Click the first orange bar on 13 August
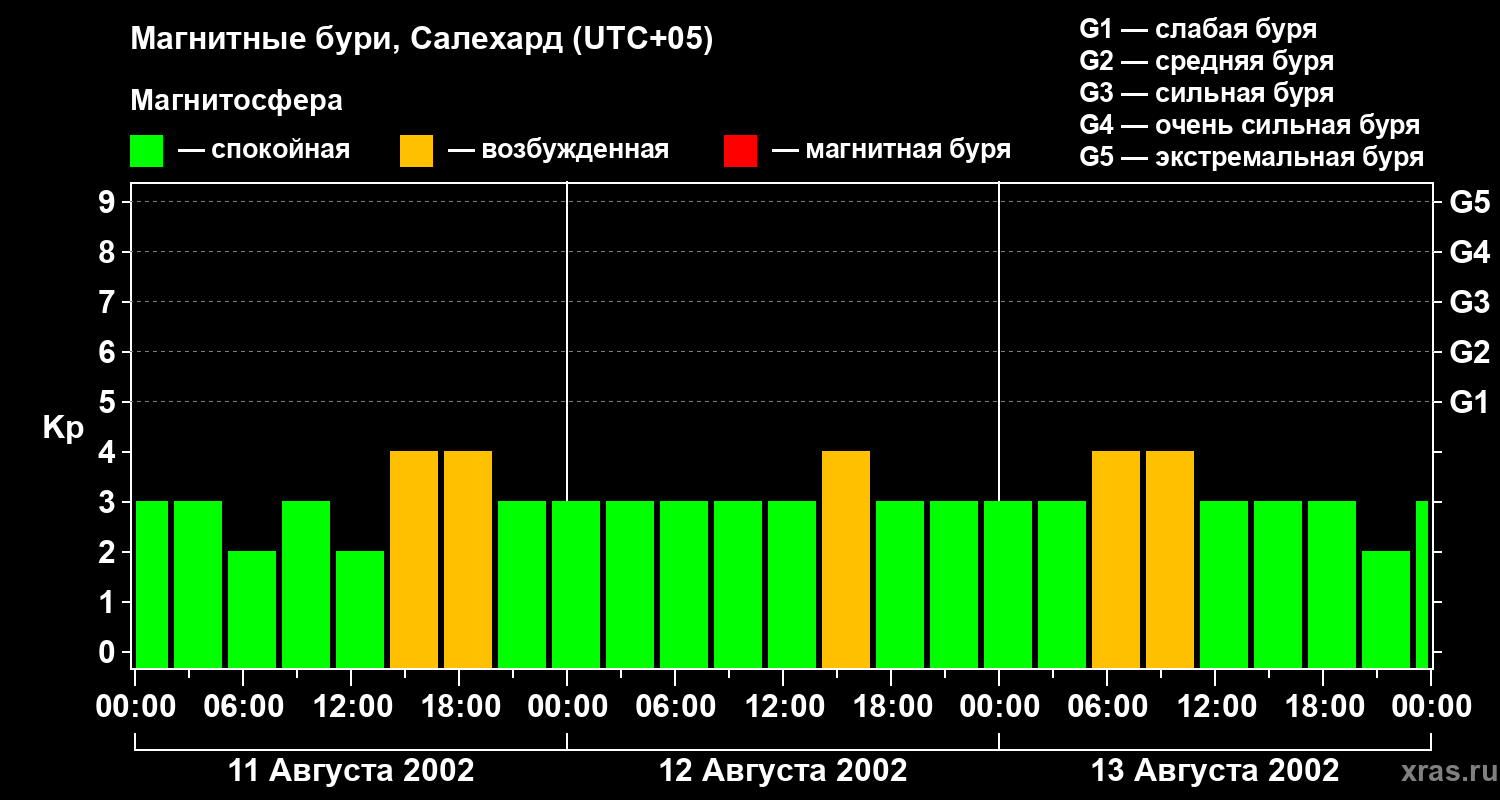 1116,560
